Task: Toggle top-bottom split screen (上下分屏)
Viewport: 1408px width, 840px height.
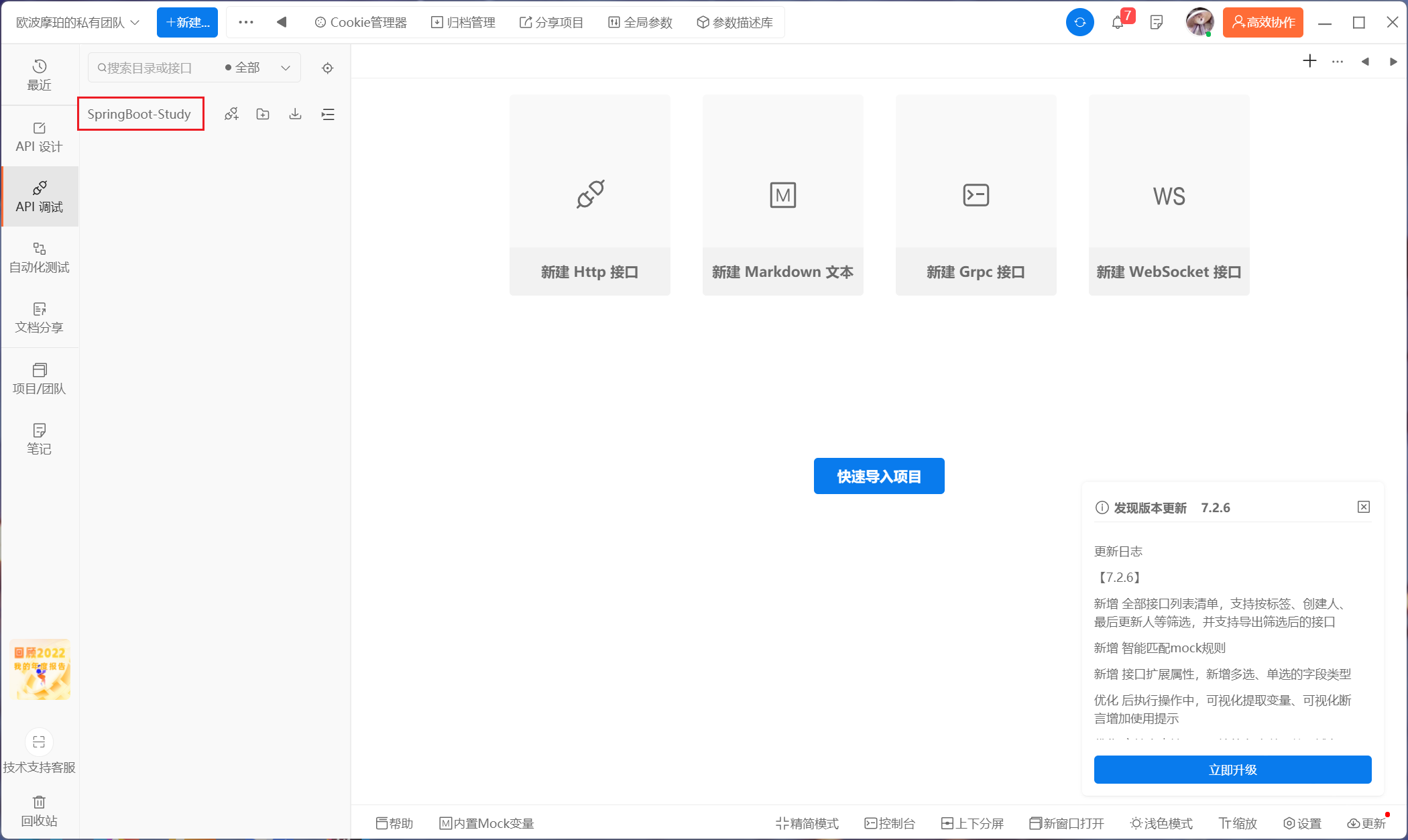Action: [972, 823]
